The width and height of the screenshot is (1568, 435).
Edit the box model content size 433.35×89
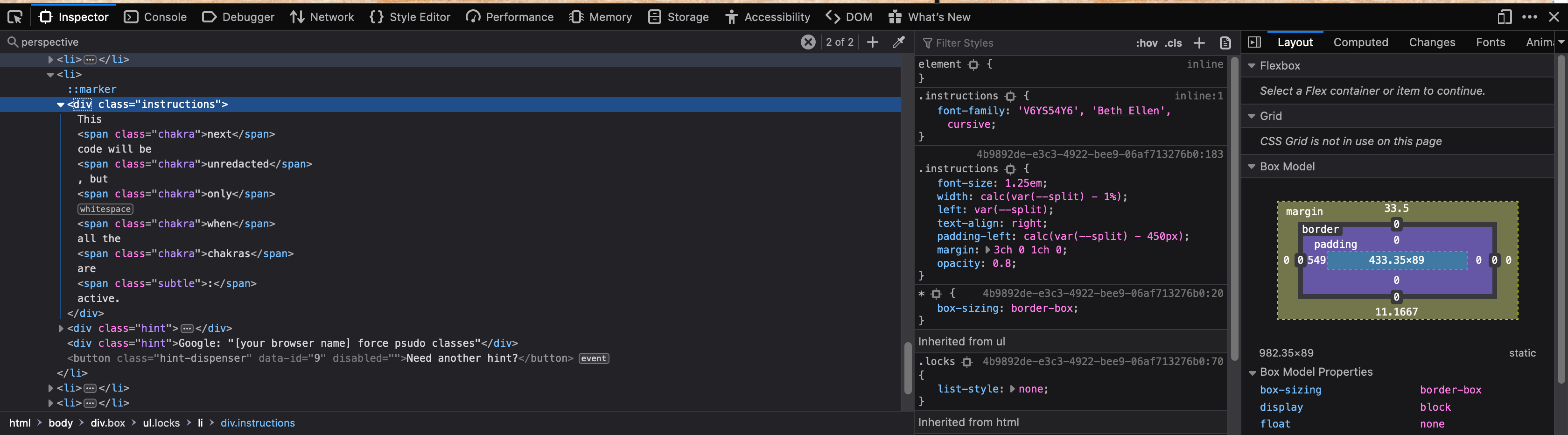(1396, 260)
